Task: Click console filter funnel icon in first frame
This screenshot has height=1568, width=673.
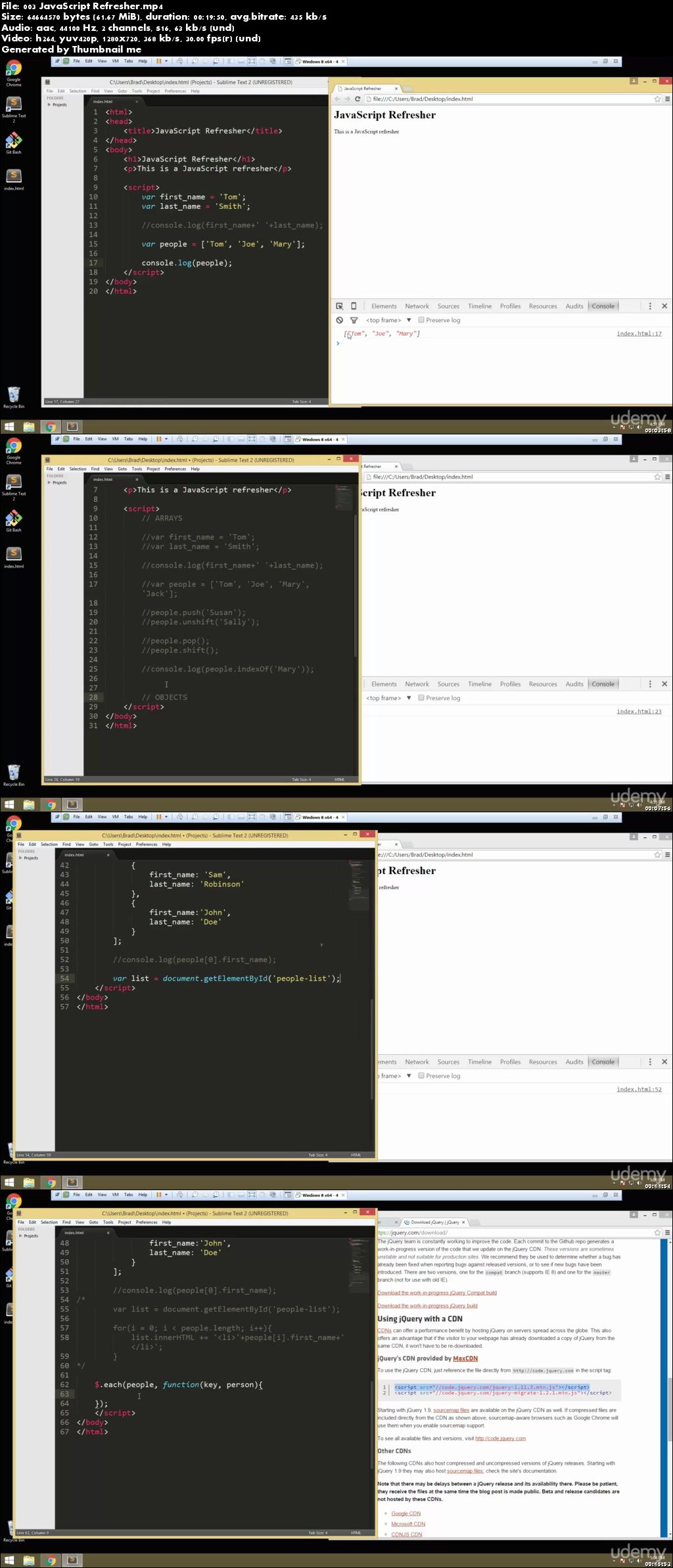Action: click(x=354, y=320)
